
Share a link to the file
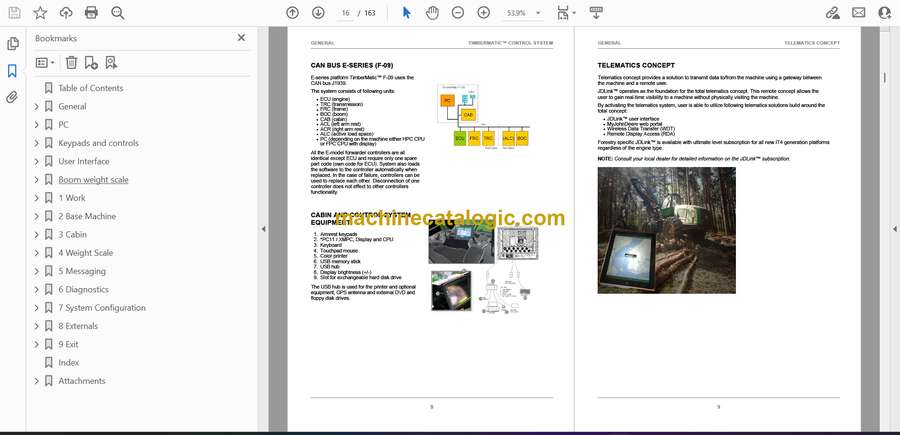coord(832,13)
